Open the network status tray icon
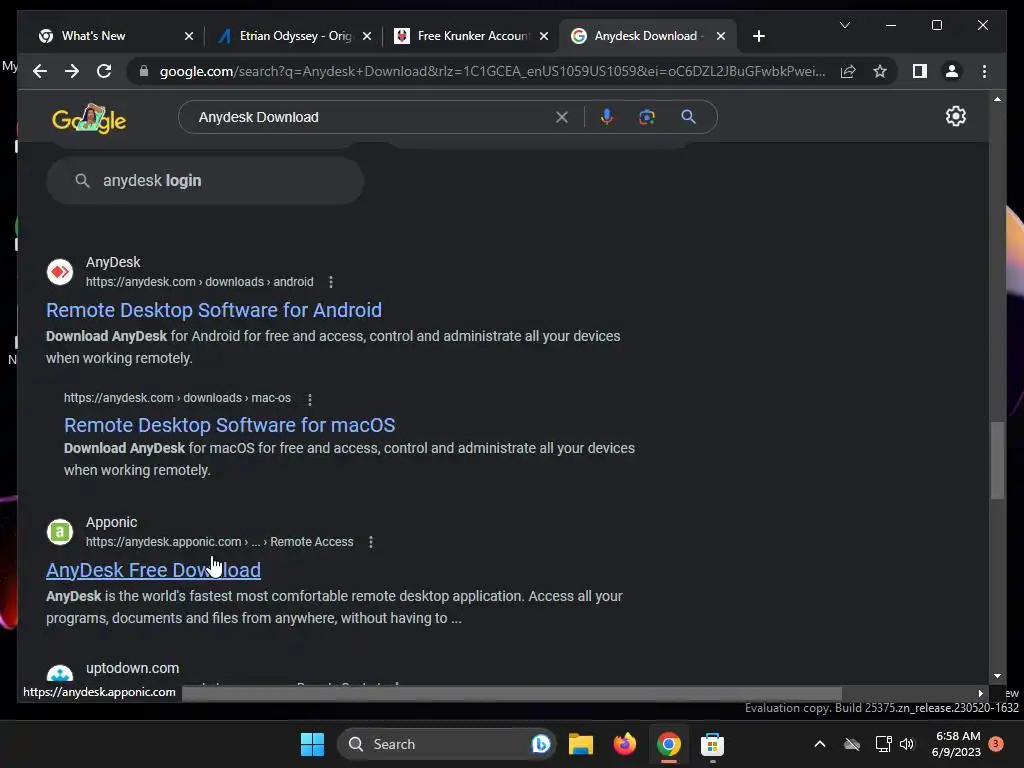 tap(883, 744)
